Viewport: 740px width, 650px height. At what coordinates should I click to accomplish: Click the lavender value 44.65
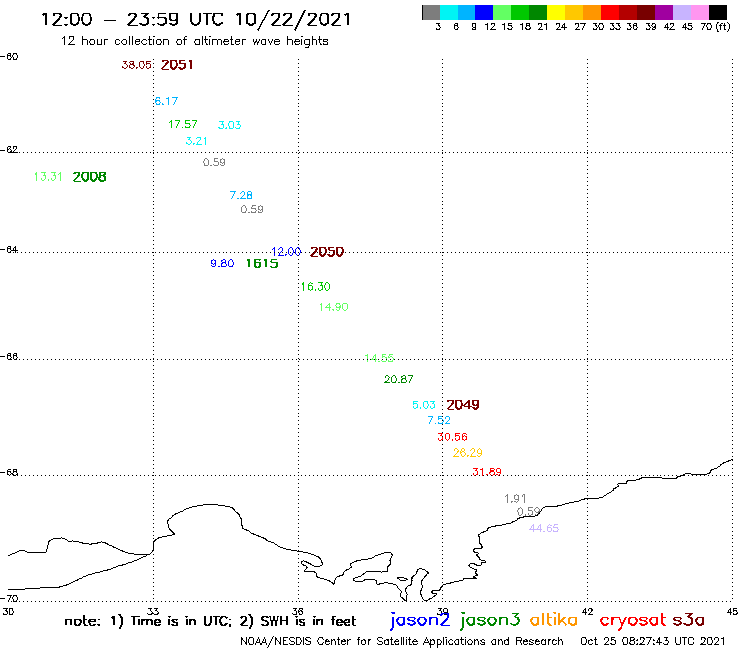544,528
